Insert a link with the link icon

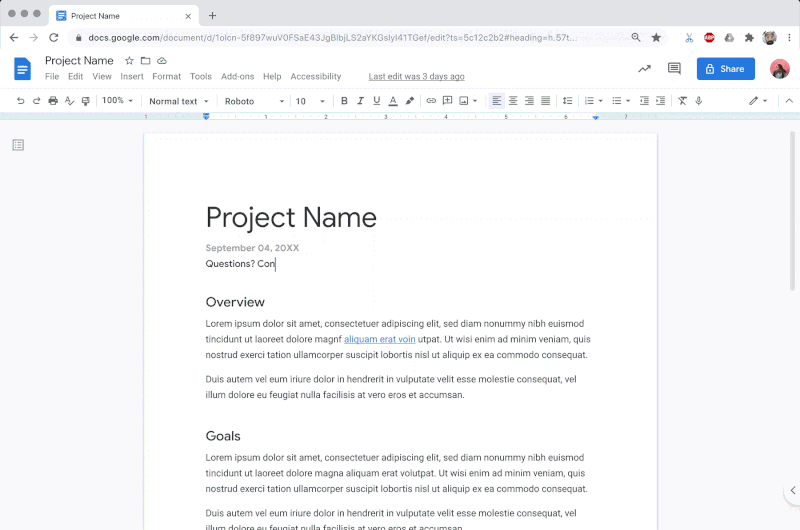tap(431, 101)
